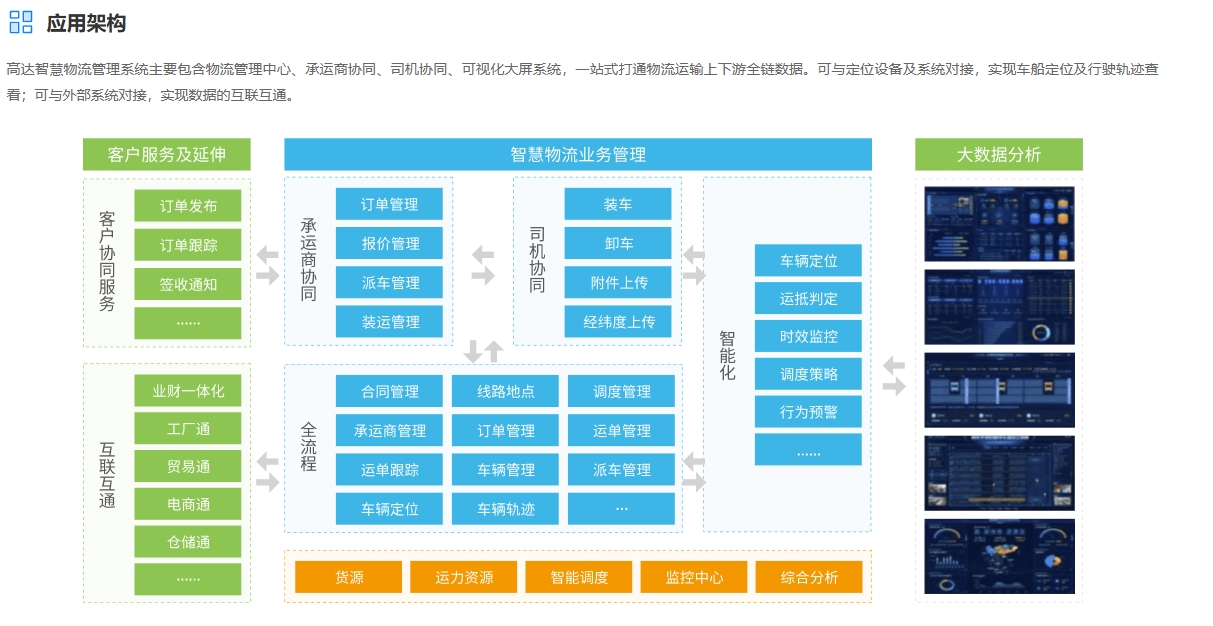Viewport: 1213px width, 626px height.
Task: Click the ellipsis box below 行为预警
Action: point(808,449)
